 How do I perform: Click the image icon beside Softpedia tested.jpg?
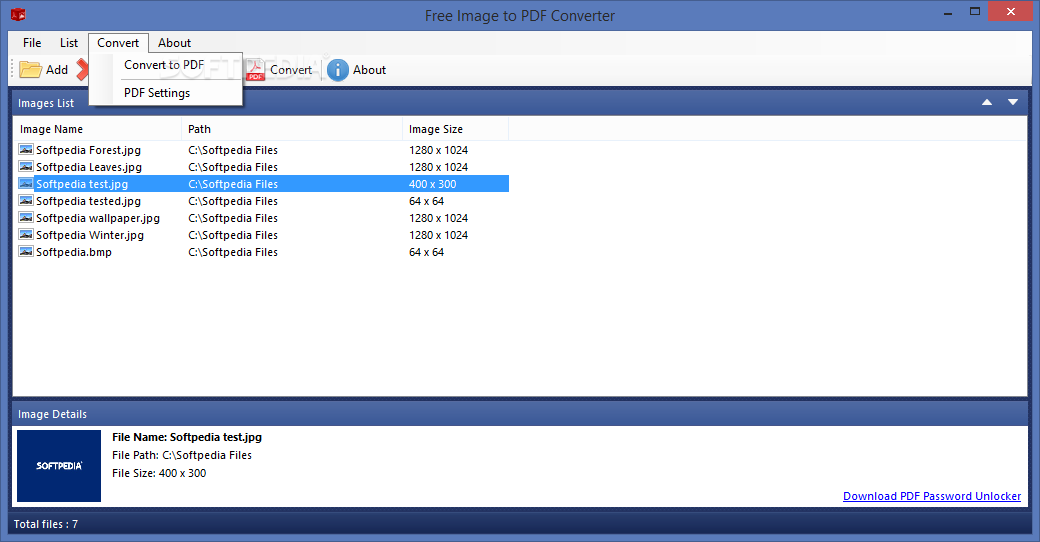pyautogui.click(x=26, y=200)
